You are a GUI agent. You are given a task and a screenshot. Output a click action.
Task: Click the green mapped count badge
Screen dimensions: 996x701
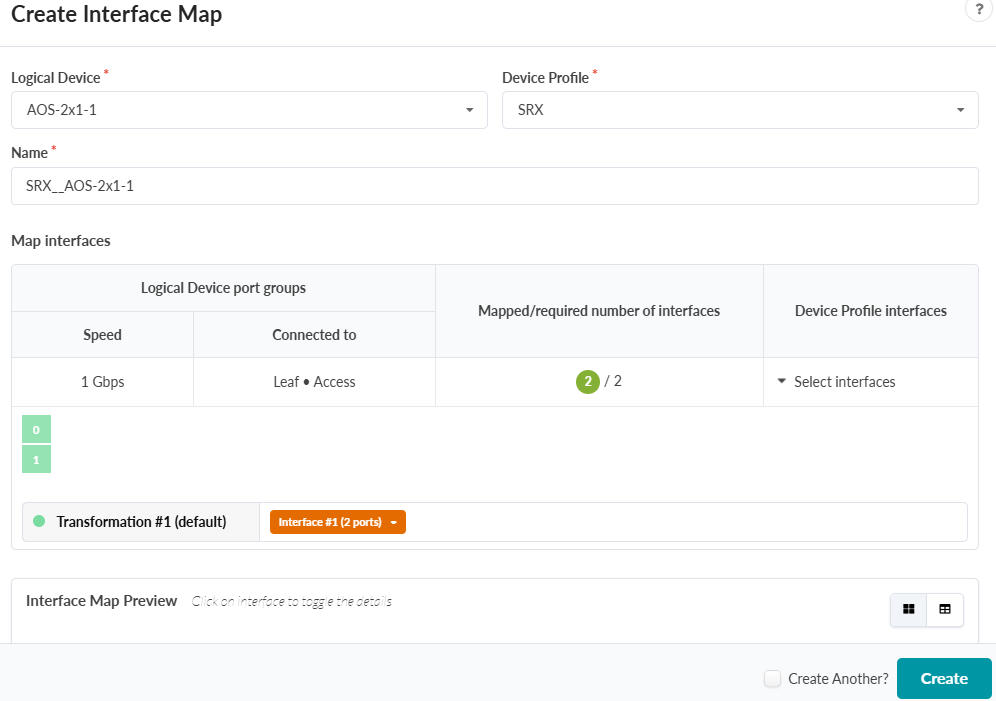pyautogui.click(x=587, y=382)
